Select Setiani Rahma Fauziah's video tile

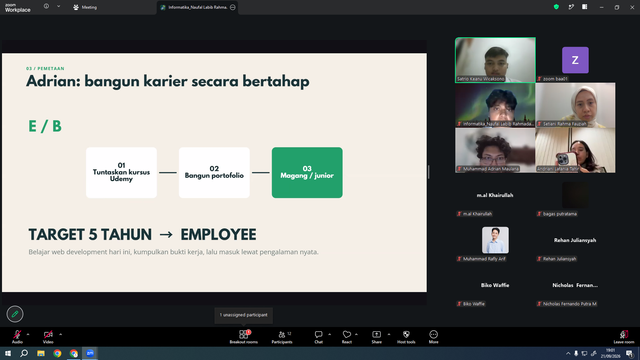click(x=575, y=105)
